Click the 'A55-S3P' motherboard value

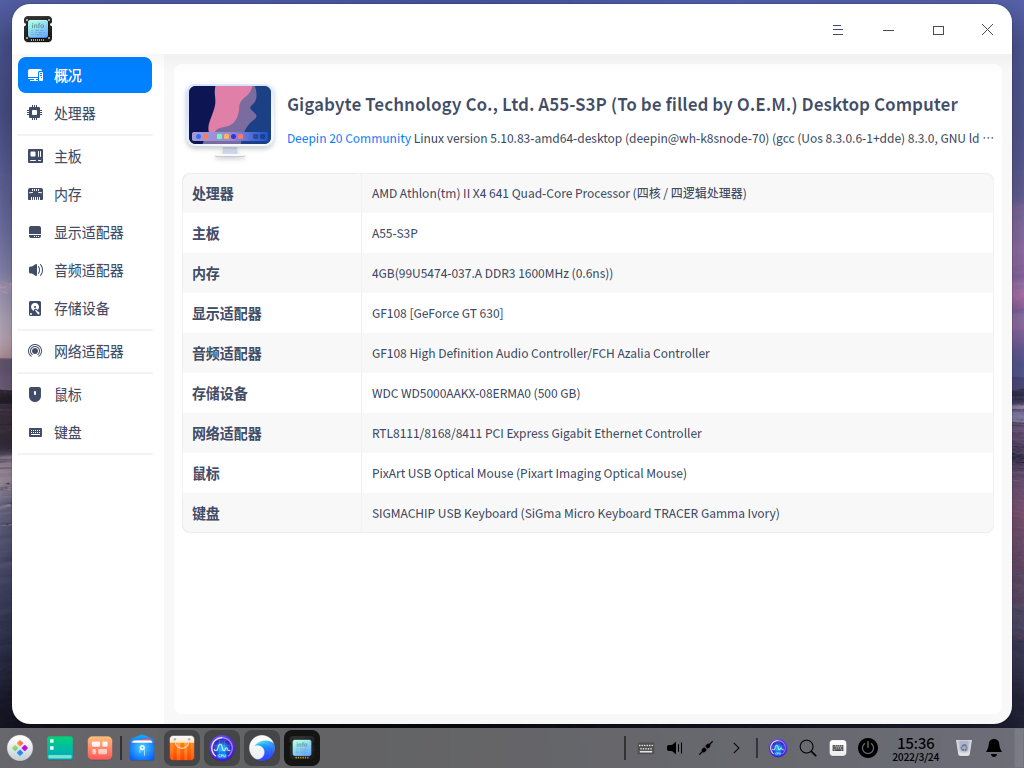[394, 233]
